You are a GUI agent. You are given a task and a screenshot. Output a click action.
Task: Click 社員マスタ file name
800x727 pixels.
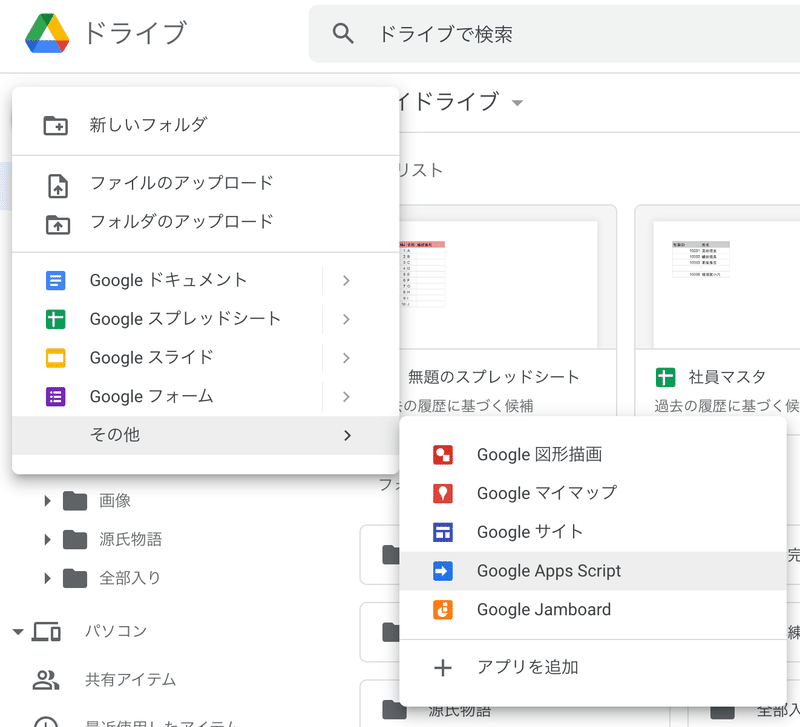[x=728, y=377]
